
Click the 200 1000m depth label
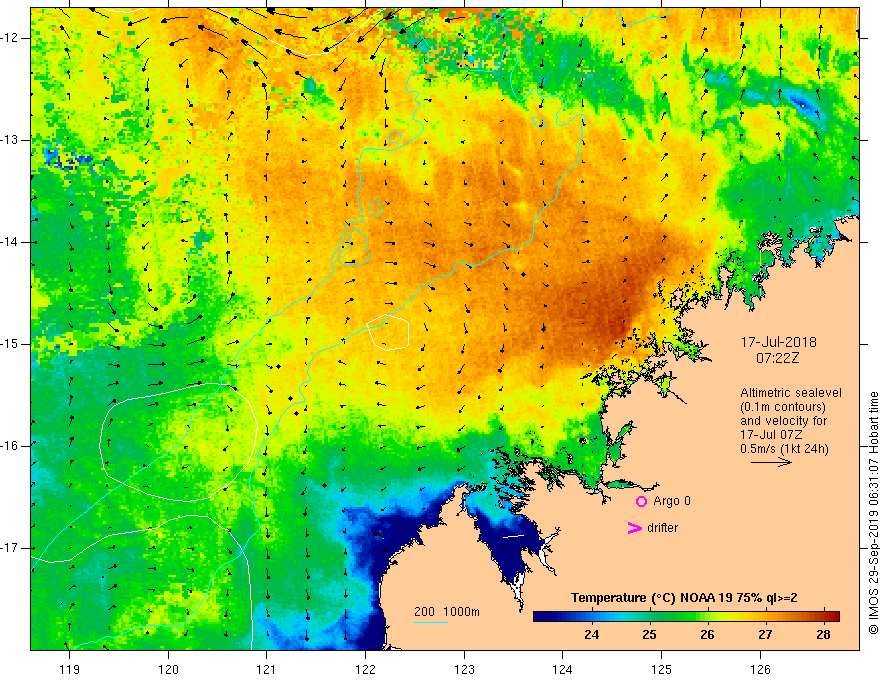tap(447, 612)
